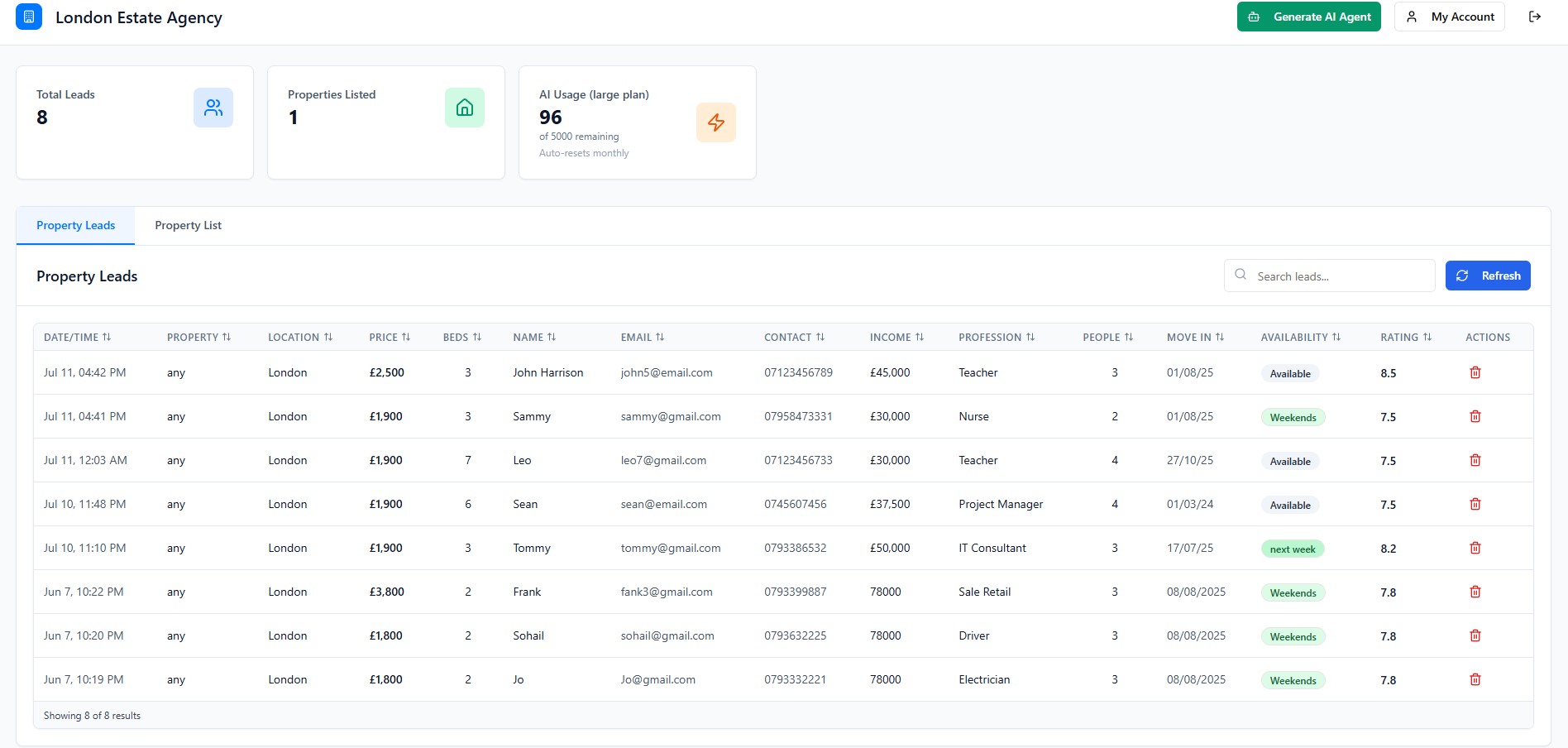Switch to the Property Leads tab
Viewport: 1568px width, 748px height.
tap(75, 225)
